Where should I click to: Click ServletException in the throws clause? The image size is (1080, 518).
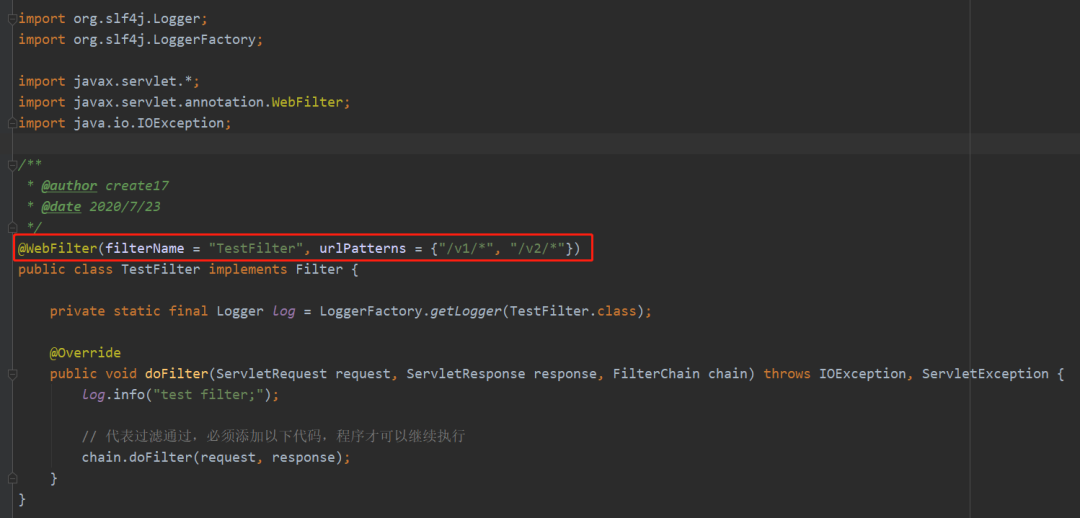[x=985, y=374]
